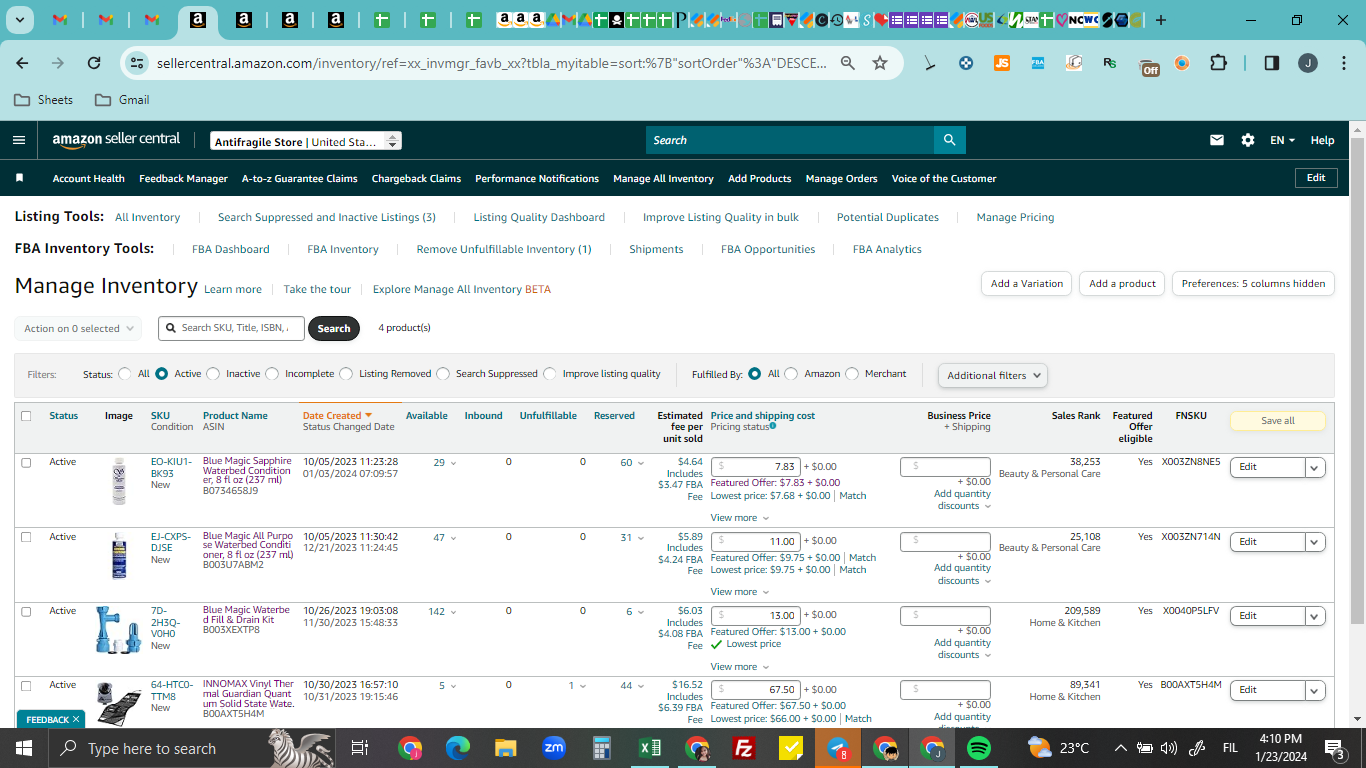Check the EO-KIU1-BK93 row checkbox
Viewport: 1366px width, 768px height.
tap(26, 463)
